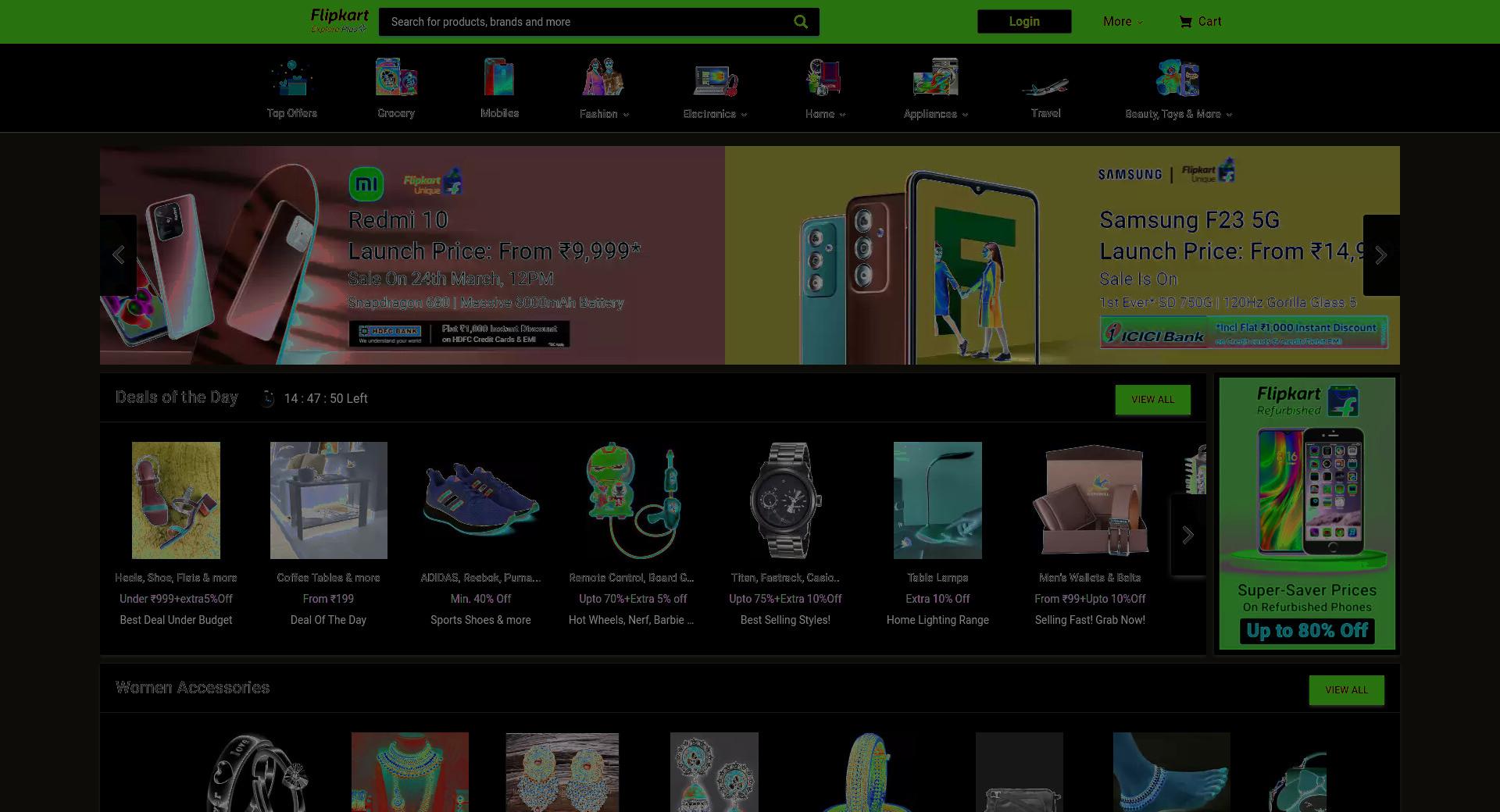Open Coffee Tables deal thumbnail
The height and width of the screenshot is (812, 1500).
329,500
